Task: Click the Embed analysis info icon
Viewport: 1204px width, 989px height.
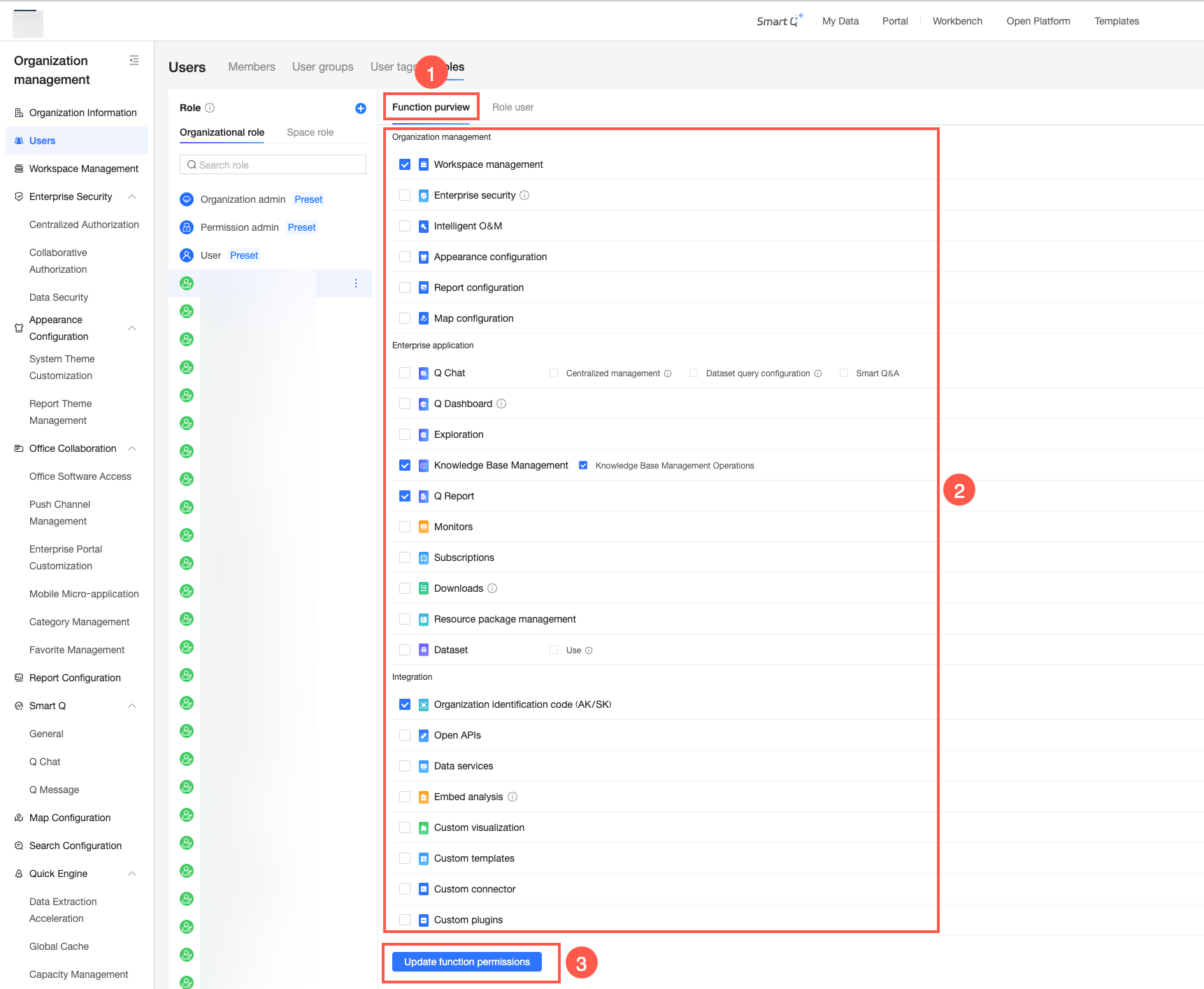Action: coord(513,797)
